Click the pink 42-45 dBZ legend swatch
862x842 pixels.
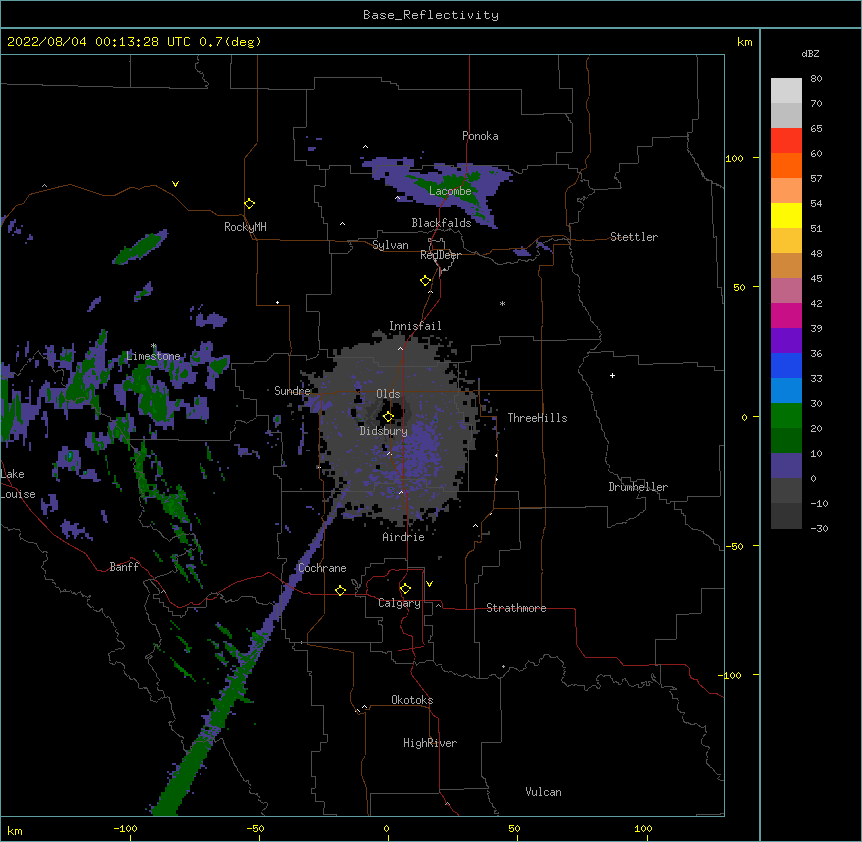786,291
